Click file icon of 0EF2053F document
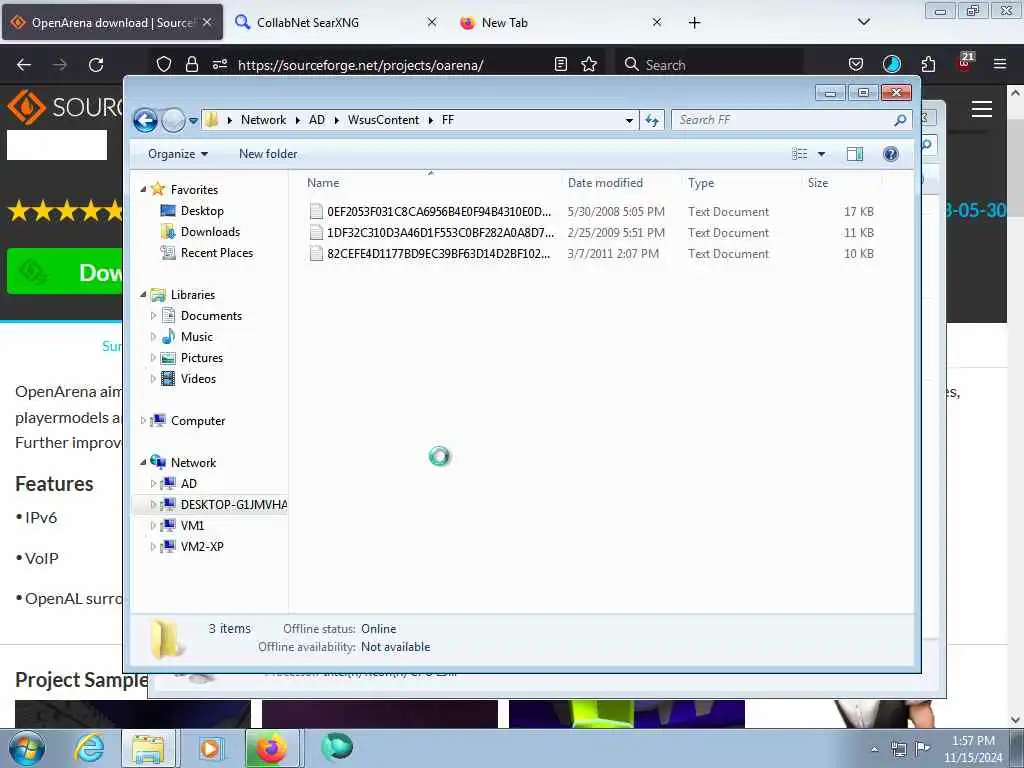Viewport: 1024px width, 768px height. click(x=316, y=212)
